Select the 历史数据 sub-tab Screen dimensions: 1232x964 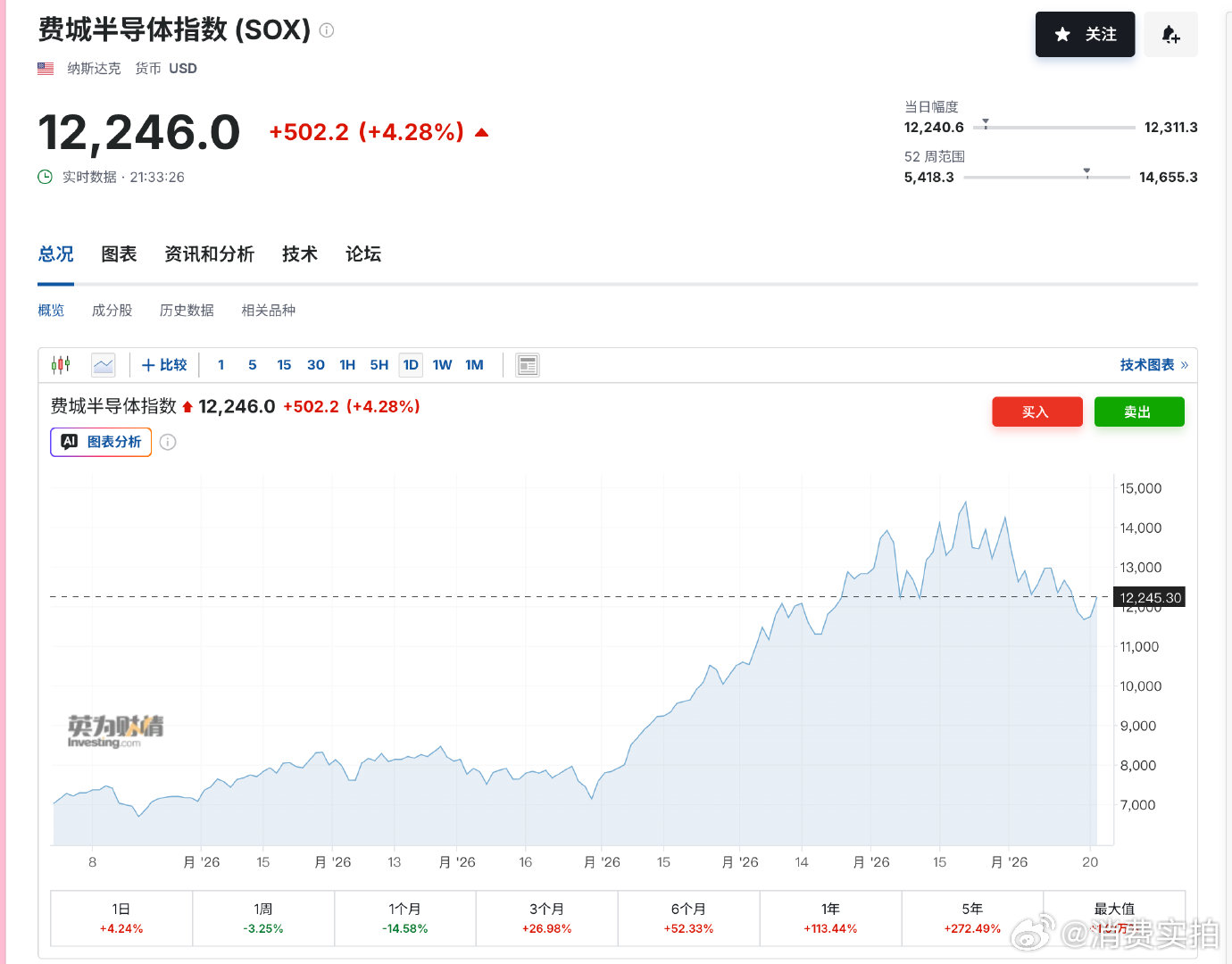pyautogui.click(x=187, y=310)
